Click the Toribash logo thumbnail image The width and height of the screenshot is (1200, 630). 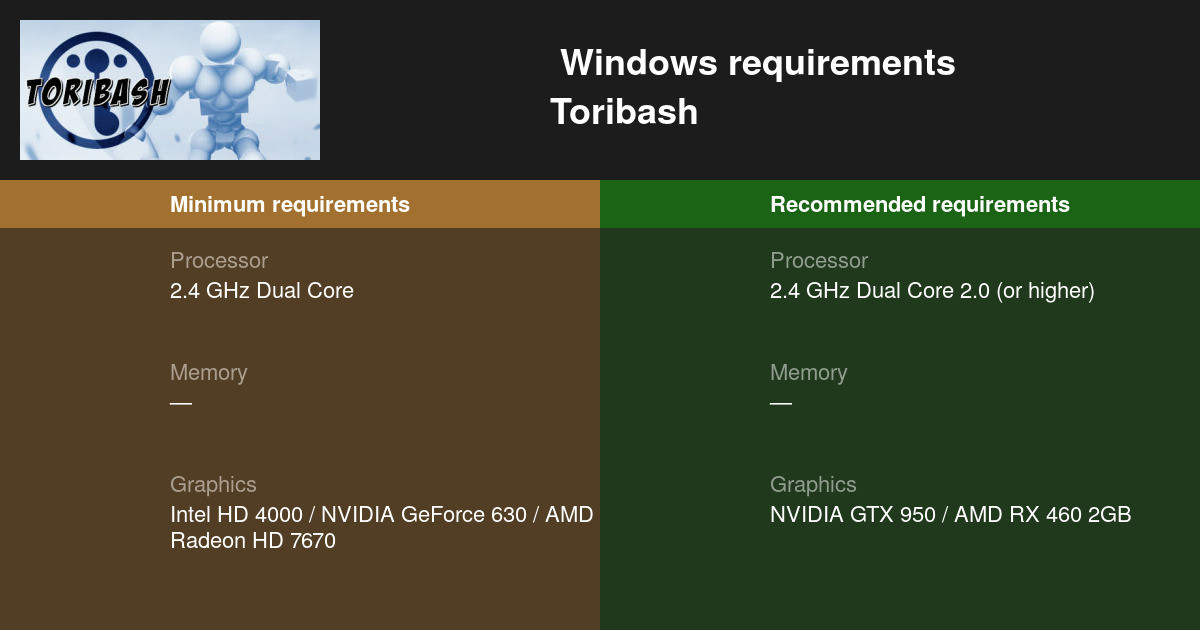tap(170, 90)
